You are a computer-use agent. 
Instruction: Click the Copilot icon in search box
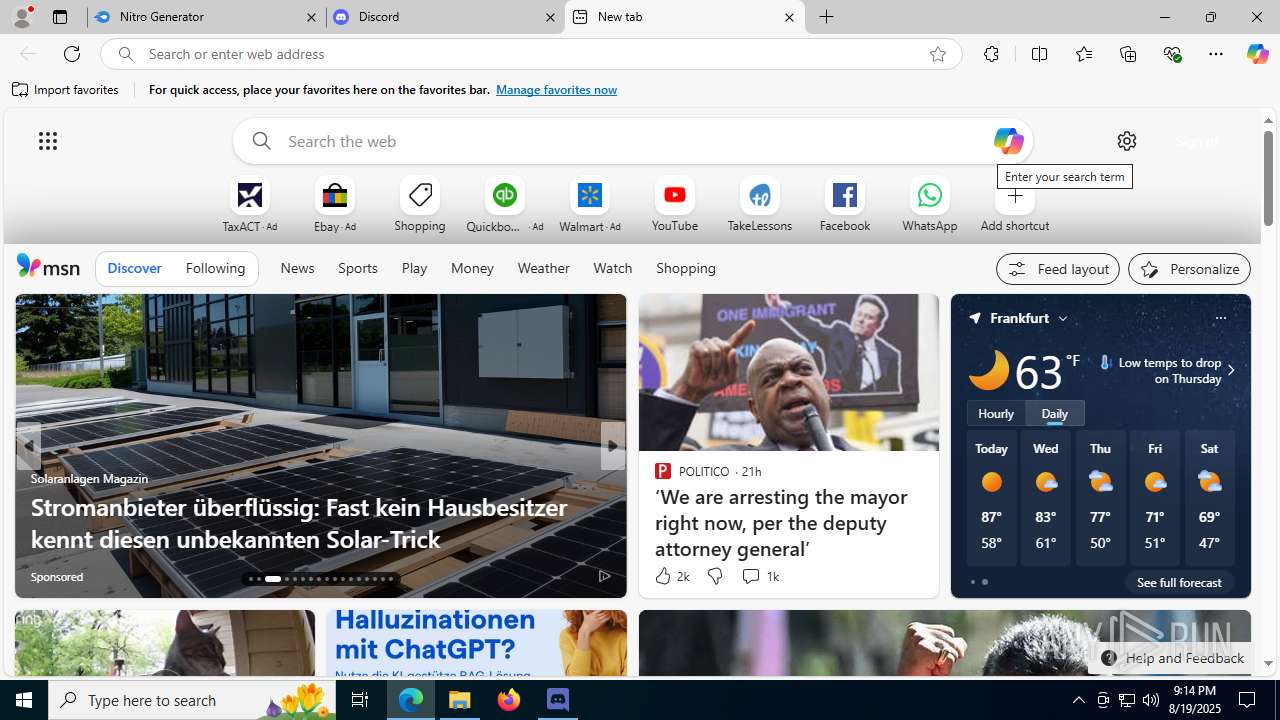(1008, 141)
